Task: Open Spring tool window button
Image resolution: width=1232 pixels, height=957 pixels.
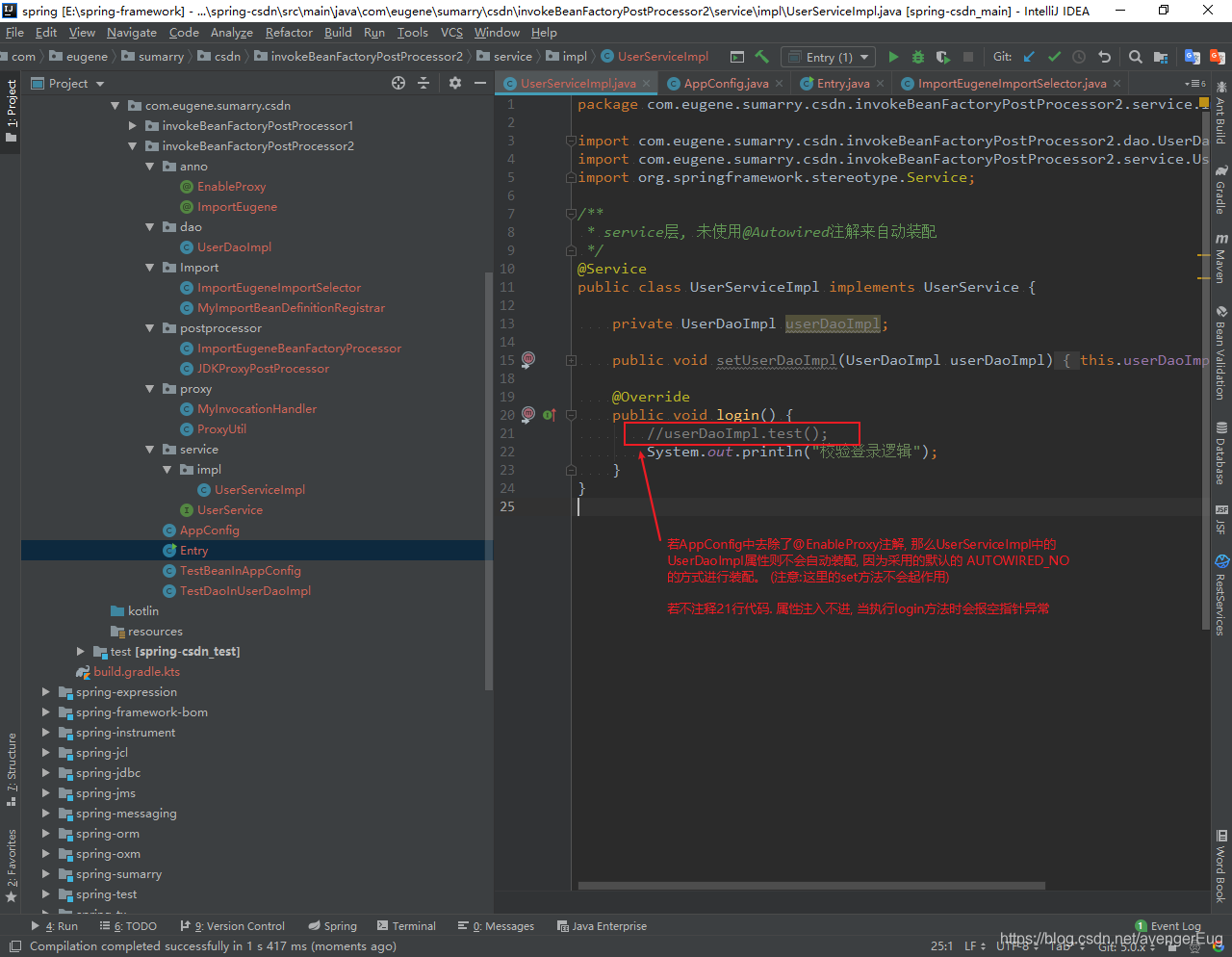Action: (332, 926)
